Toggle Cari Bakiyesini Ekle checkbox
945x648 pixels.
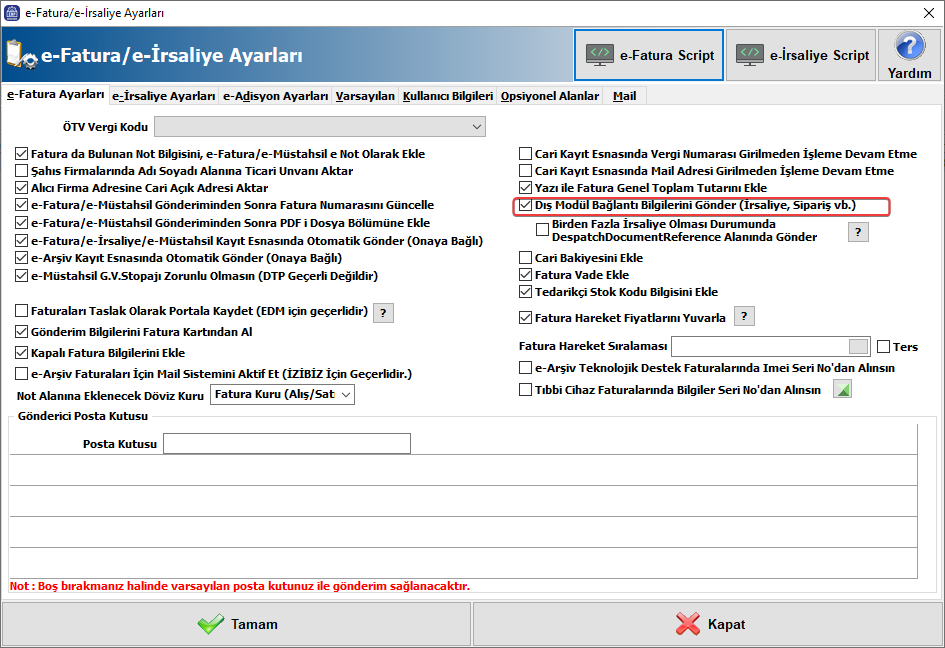(x=526, y=258)
